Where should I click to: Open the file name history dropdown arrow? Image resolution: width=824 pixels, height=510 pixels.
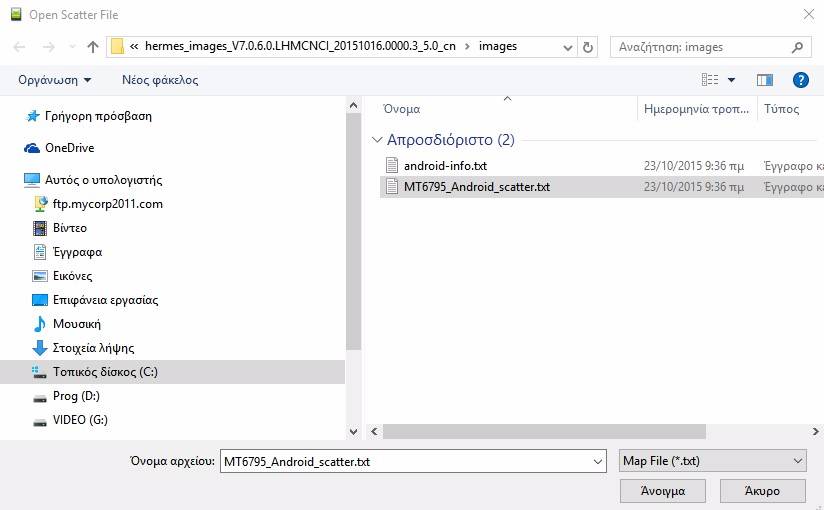598,461
